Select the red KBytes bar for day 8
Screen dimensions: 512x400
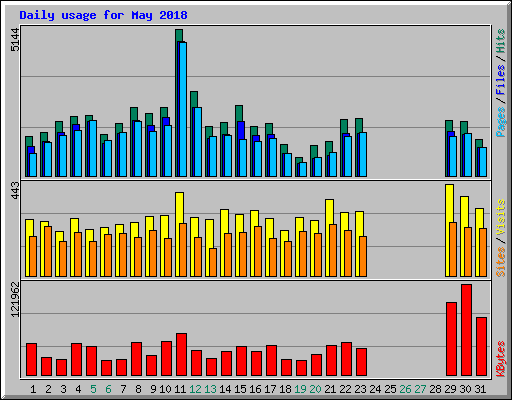pos(136,359)
